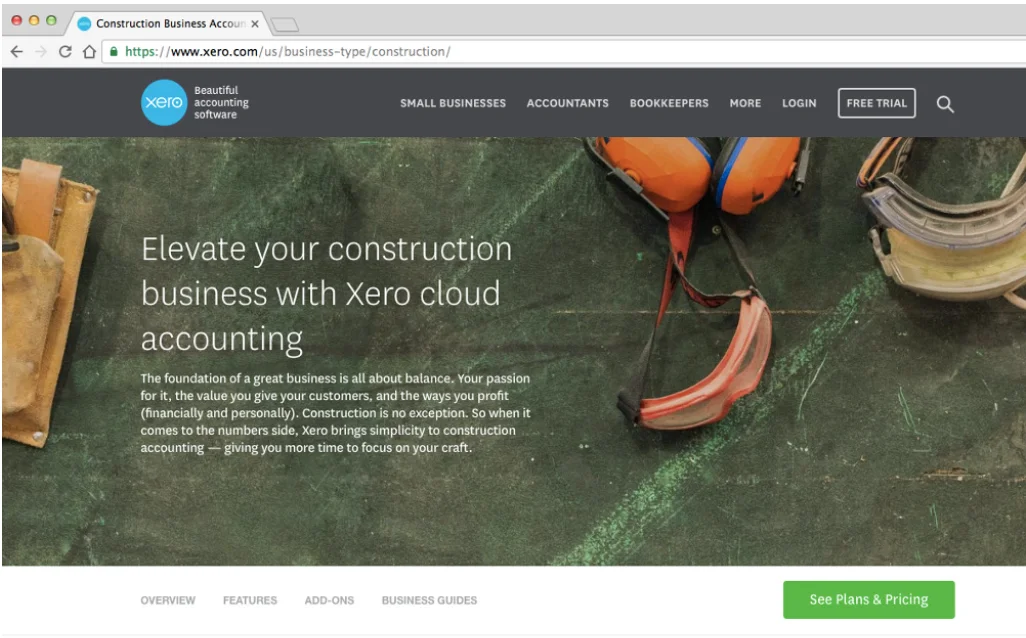1026x638 pixels.
Task: Click the green macOS fullscreen button
Action: click(51, 20)
